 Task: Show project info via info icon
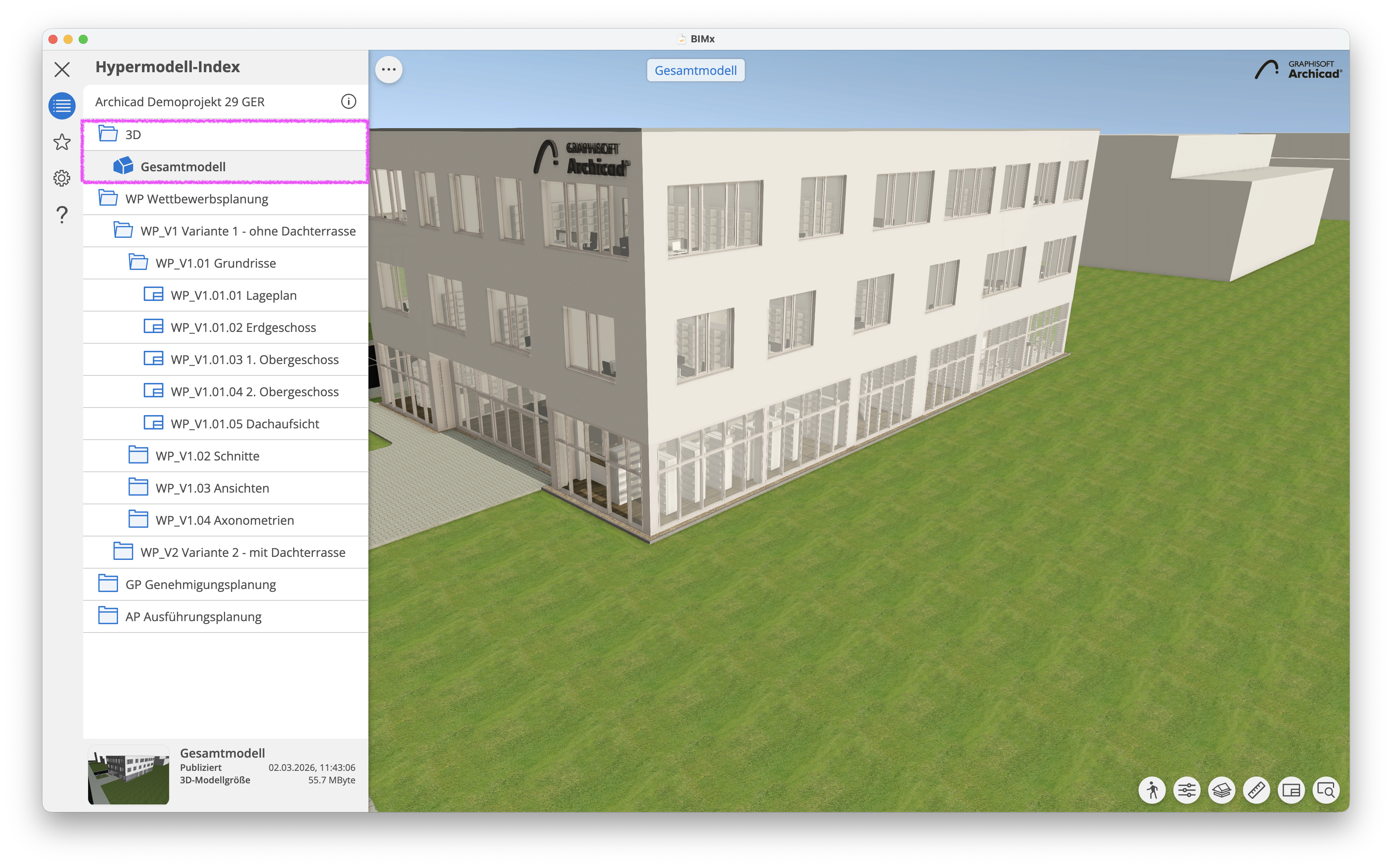349,102
